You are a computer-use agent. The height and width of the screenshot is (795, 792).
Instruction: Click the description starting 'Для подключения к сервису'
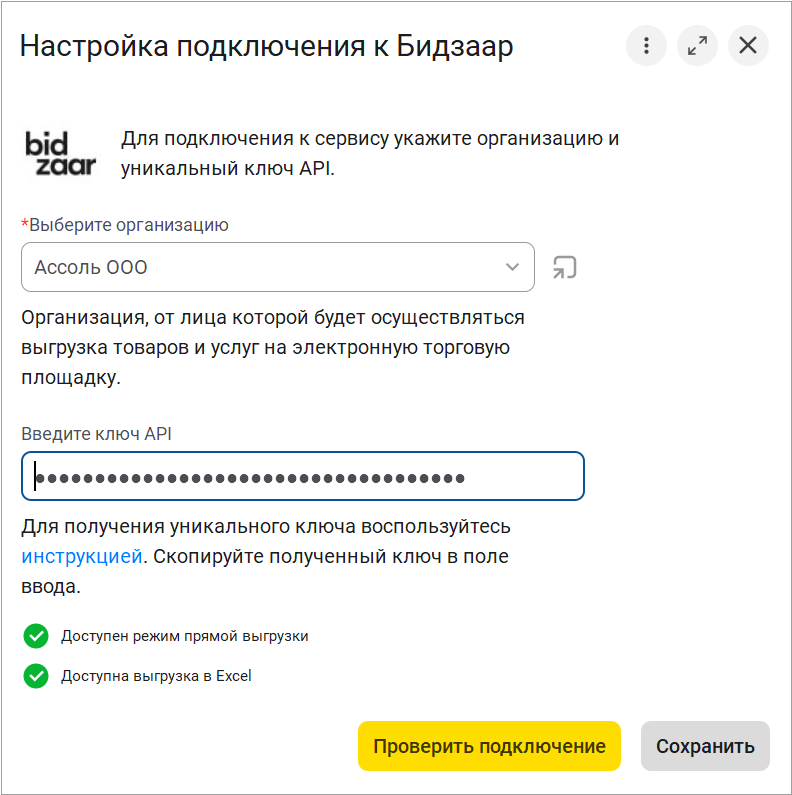point(370,153)
